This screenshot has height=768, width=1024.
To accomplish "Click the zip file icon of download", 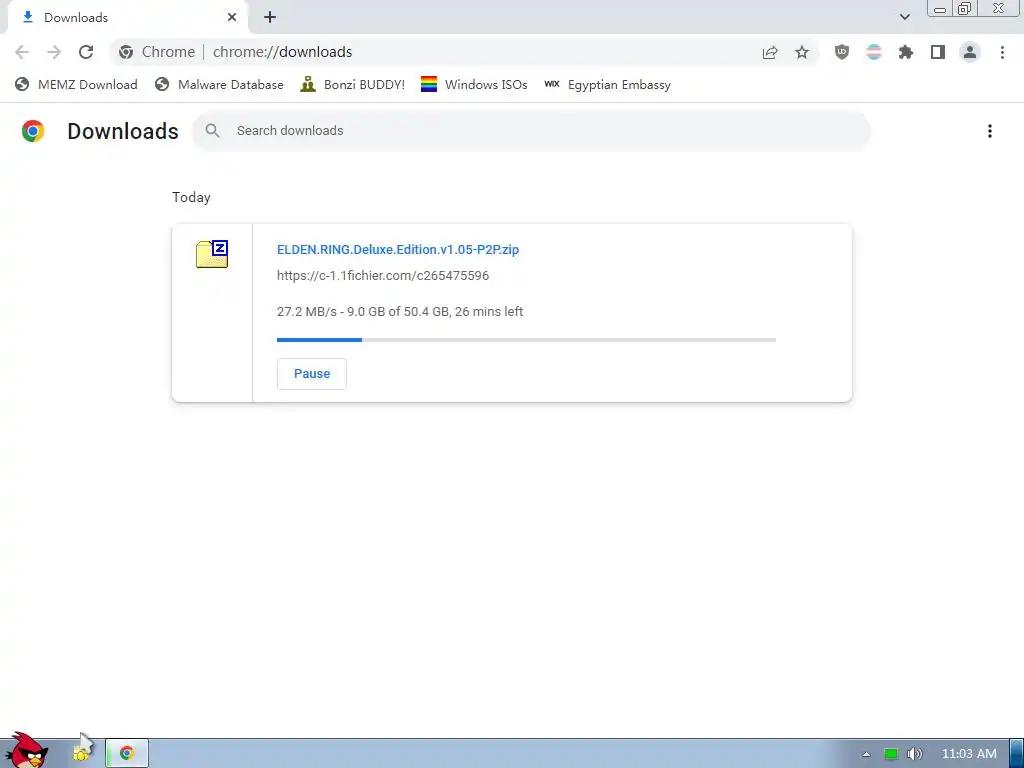I will [212, 254].
